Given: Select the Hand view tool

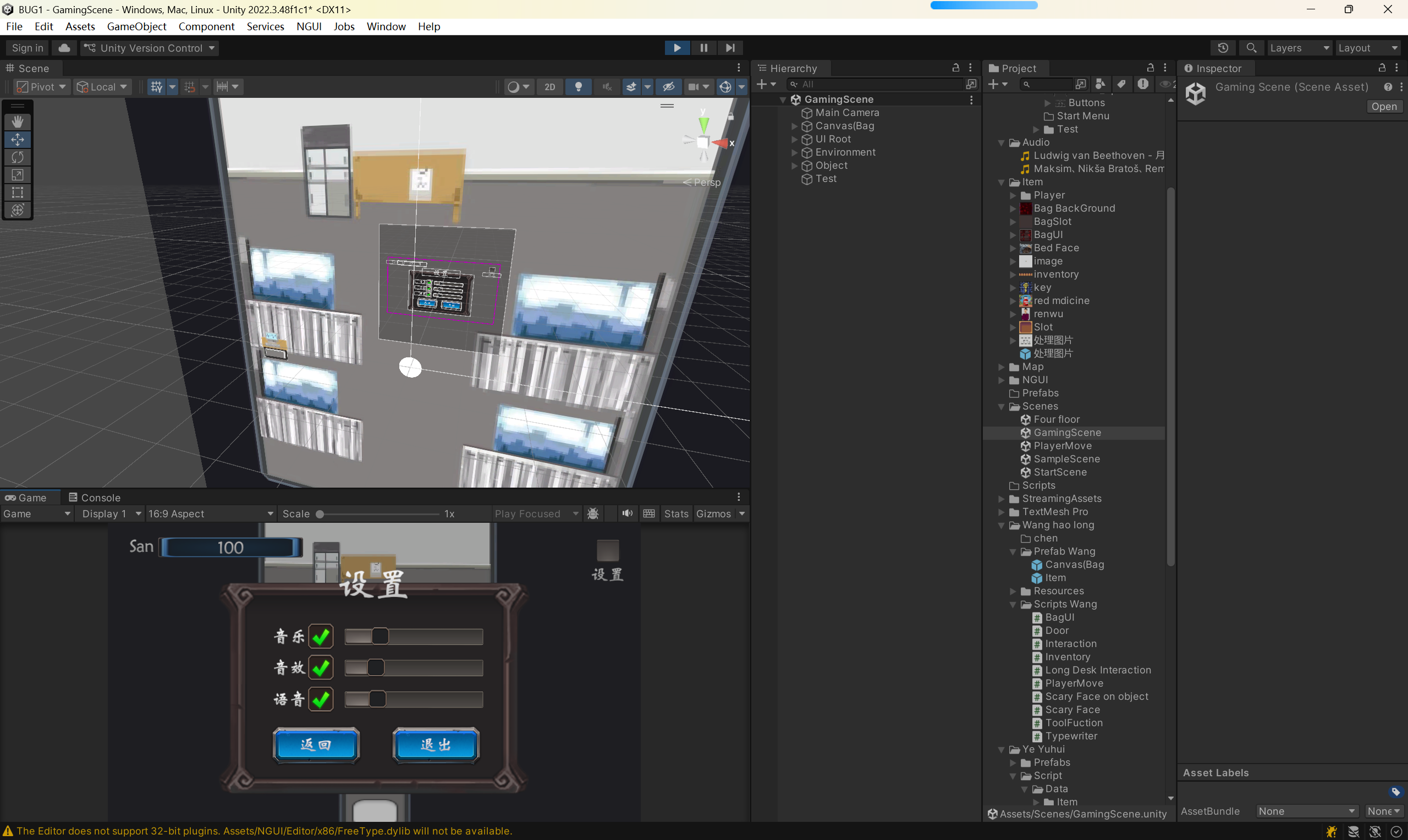Looking at the screenshot, I should pyautogui.click(x=18, y=121).
